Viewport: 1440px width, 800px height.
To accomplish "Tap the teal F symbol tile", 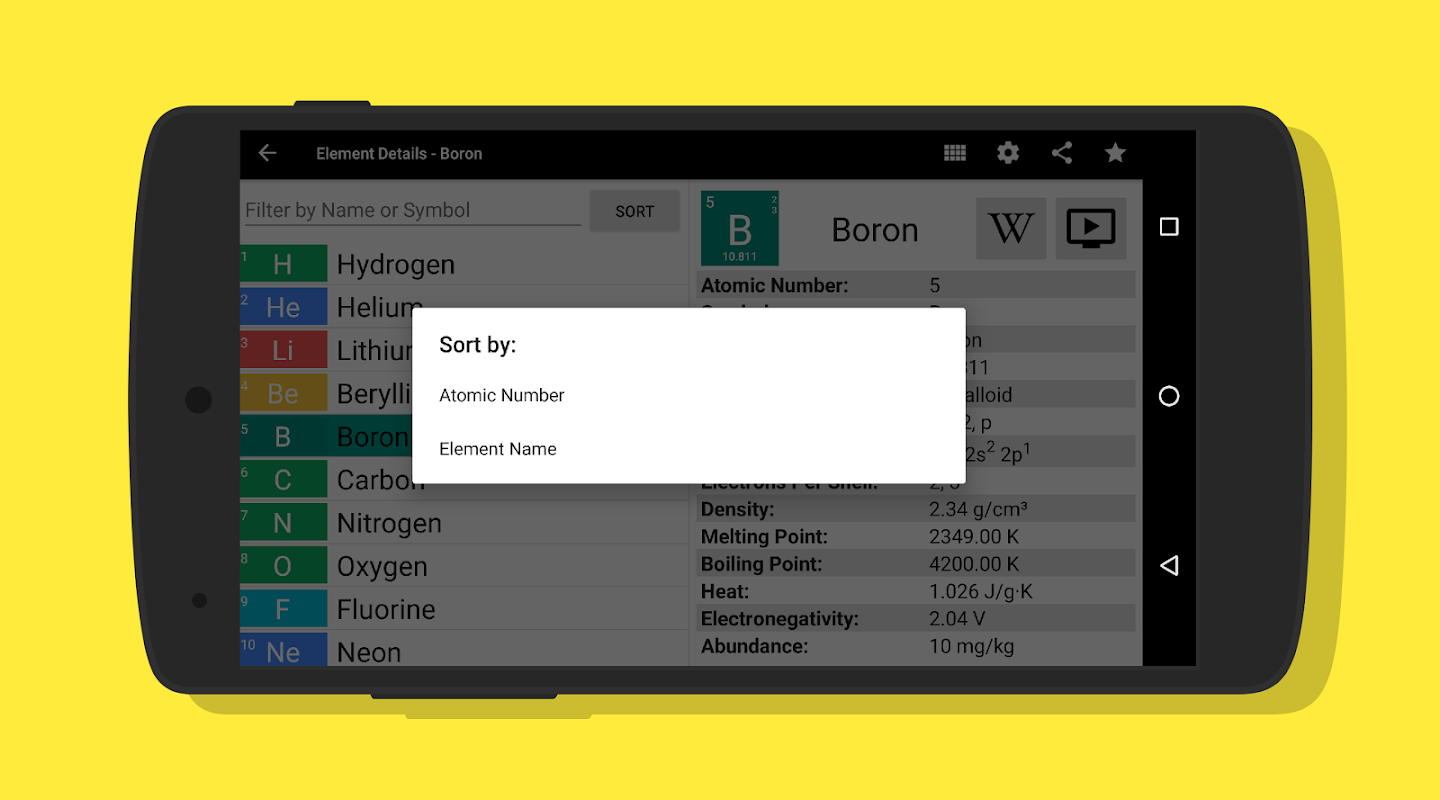I will (283, 609).
